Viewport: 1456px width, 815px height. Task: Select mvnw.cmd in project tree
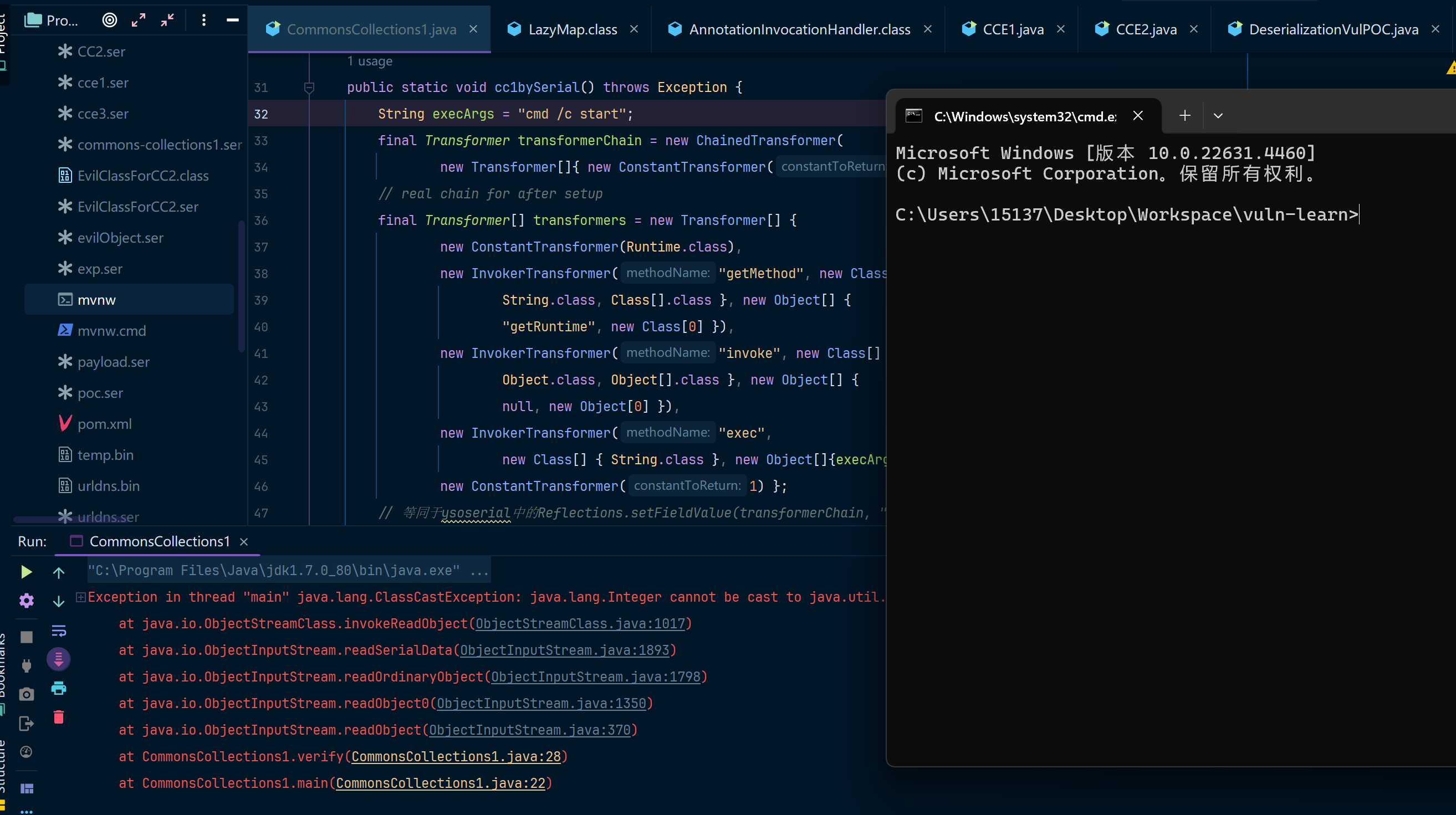(x=102, y=331)
